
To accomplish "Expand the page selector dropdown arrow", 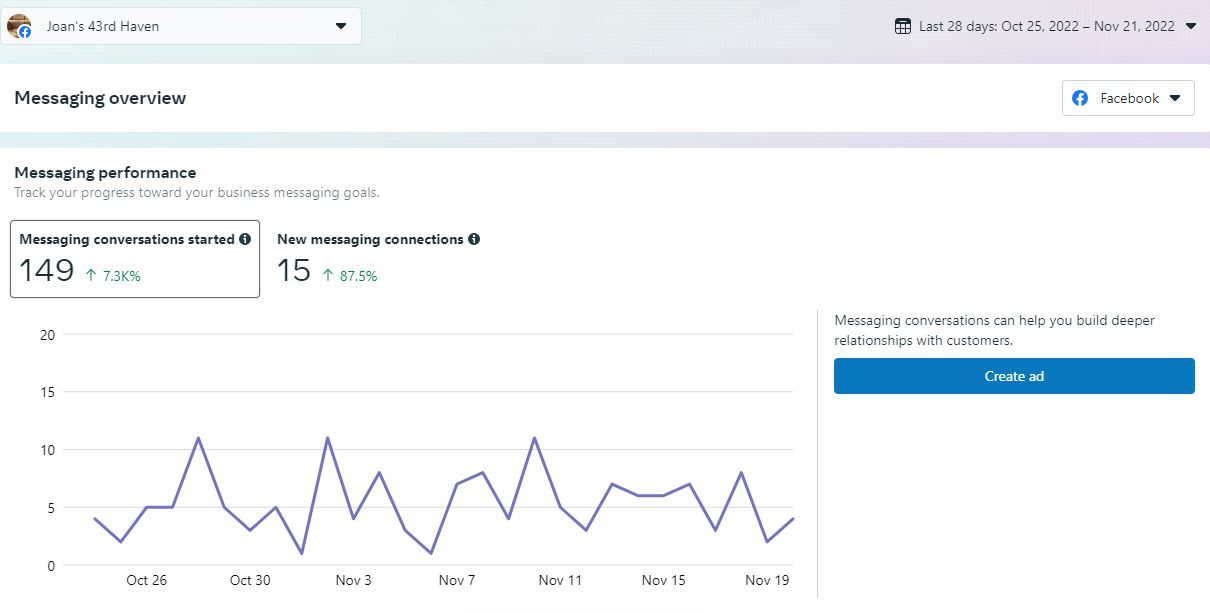I will pos(341,26).
